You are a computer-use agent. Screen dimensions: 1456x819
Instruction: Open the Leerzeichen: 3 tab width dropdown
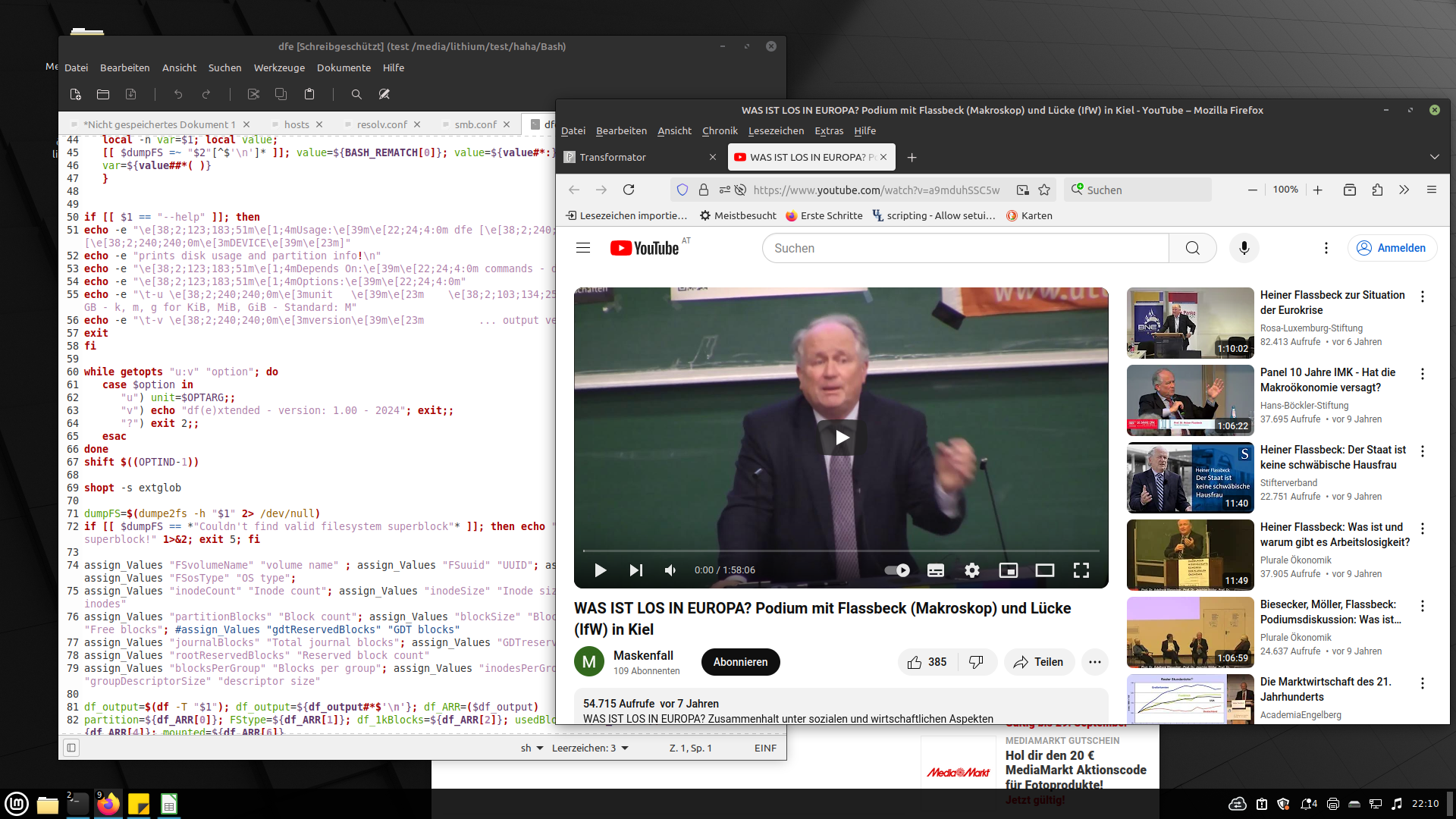[x=590, y=748]
